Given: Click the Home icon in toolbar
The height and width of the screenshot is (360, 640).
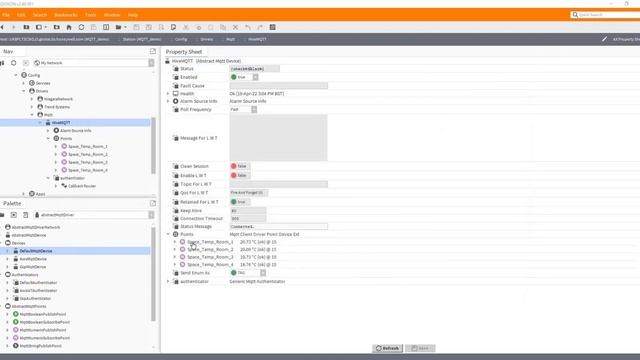Looking at the screenshot, I should (69, 27).
